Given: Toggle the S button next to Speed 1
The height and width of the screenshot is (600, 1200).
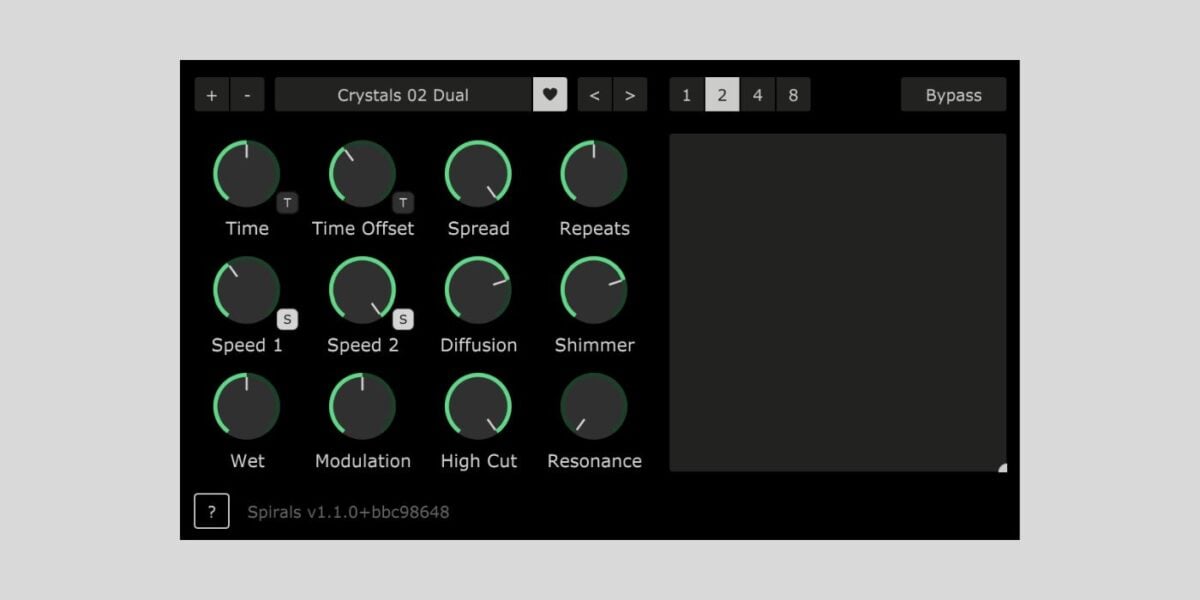Looking at the screenshot, I should 287,319.
